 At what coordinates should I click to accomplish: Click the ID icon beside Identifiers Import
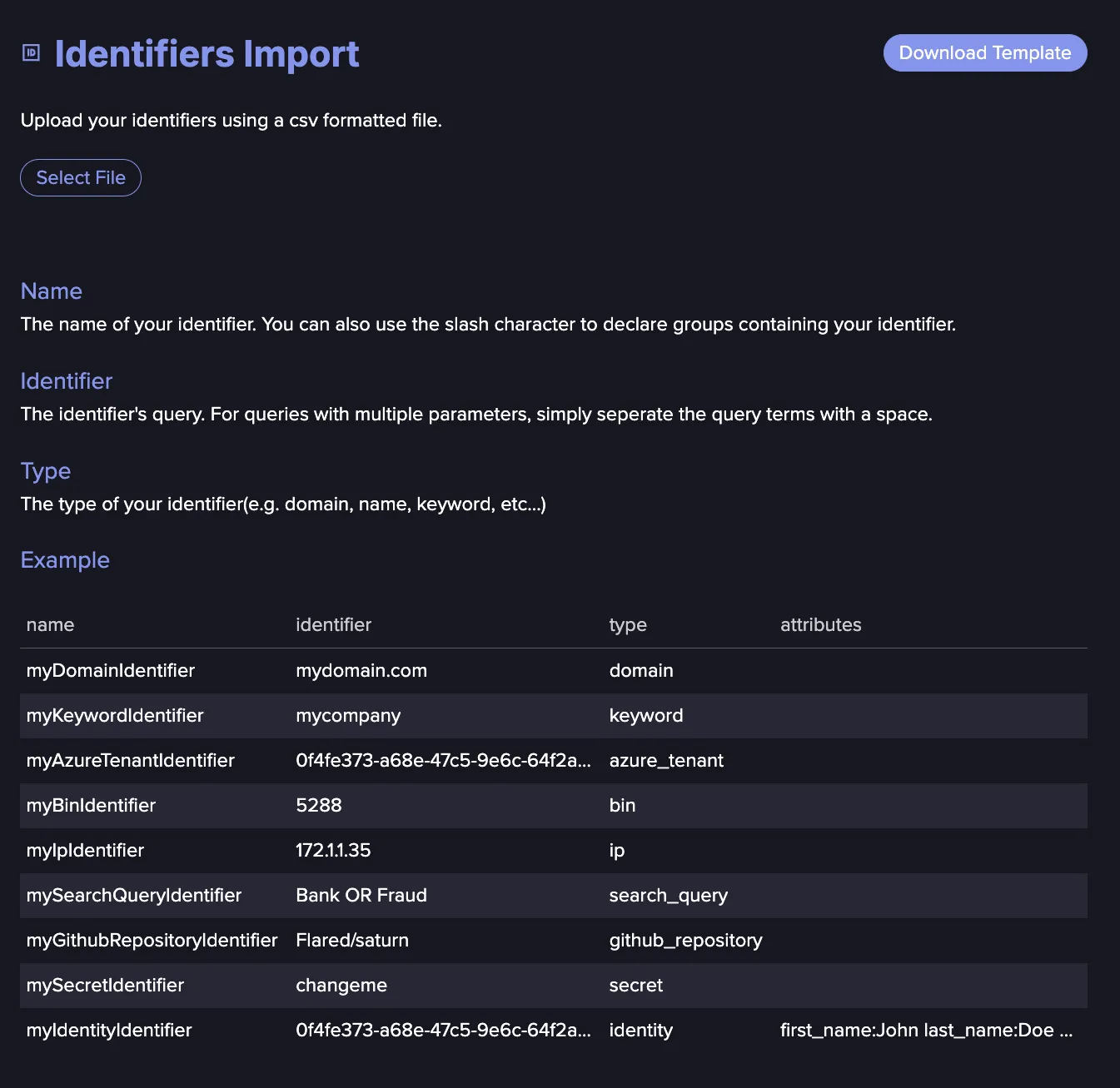31,53
